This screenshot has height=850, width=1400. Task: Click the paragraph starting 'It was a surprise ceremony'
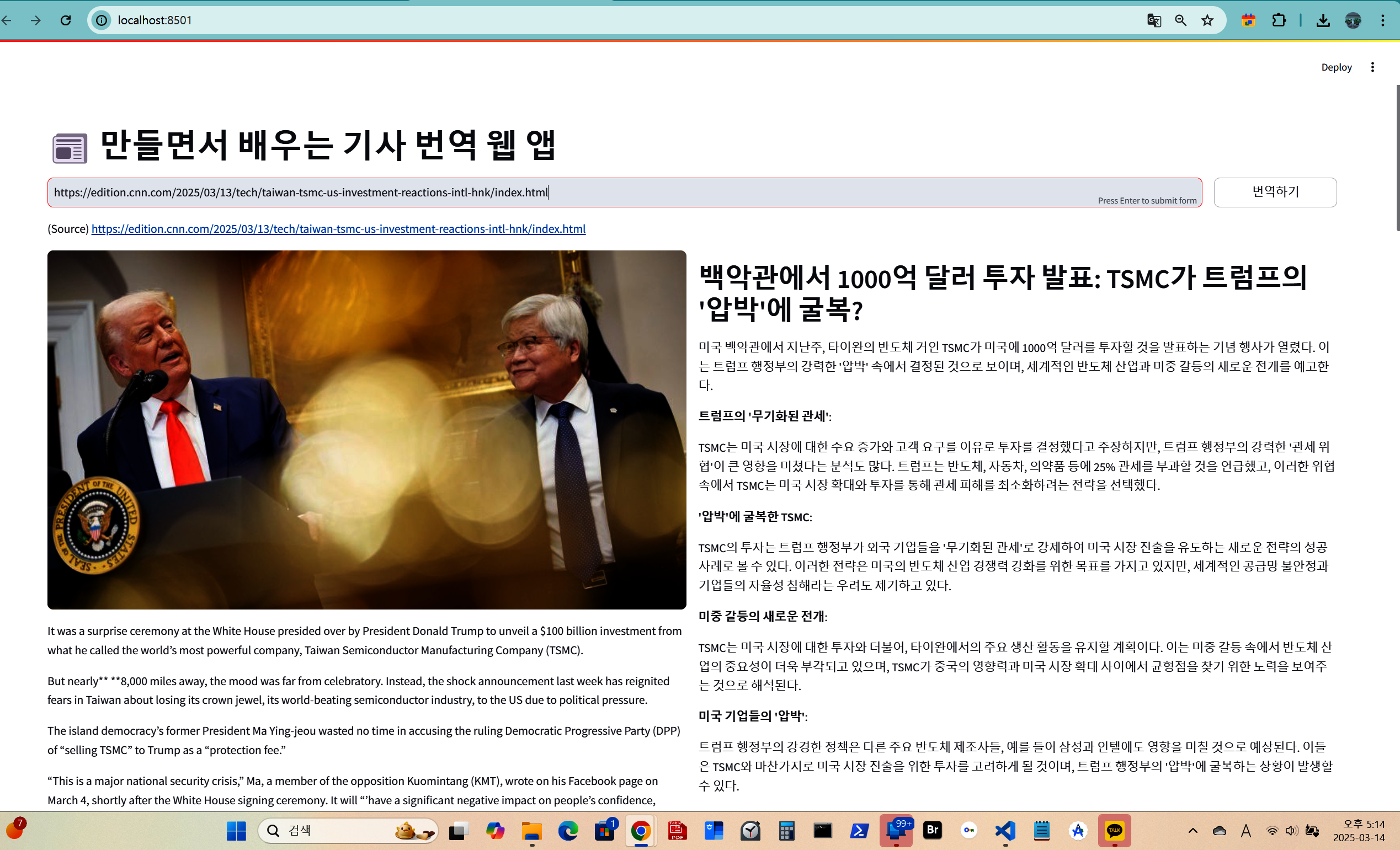[x=365, y=640]
